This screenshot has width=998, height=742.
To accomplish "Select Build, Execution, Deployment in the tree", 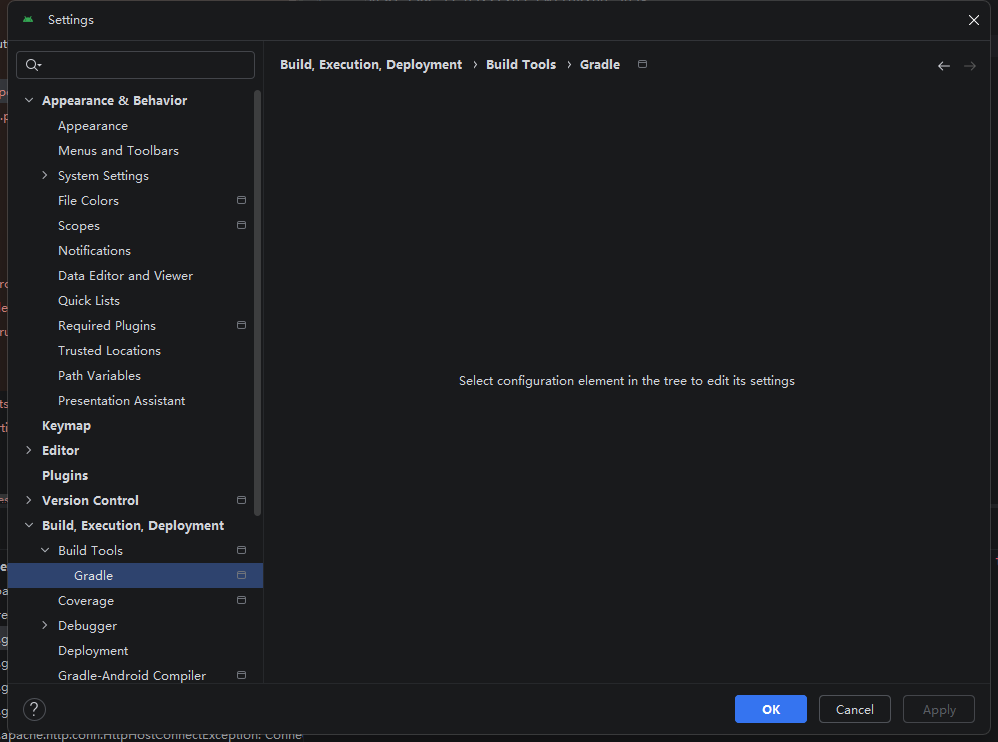I will click(133, 526).
